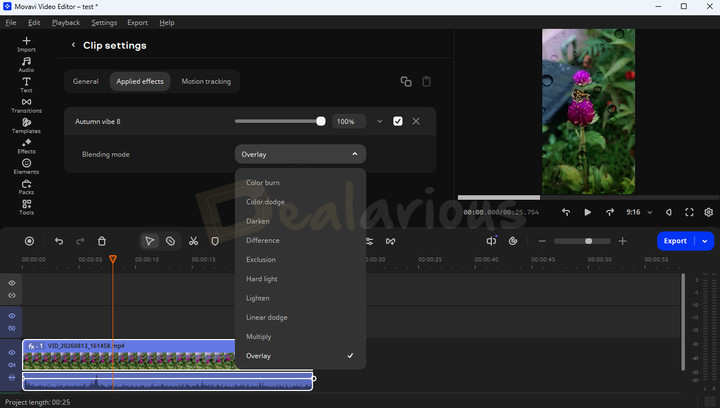Image resolution: width=720 pixels, height=408 pixels.
Task: Delete the selected clip
Action: (x=102, y=241)
